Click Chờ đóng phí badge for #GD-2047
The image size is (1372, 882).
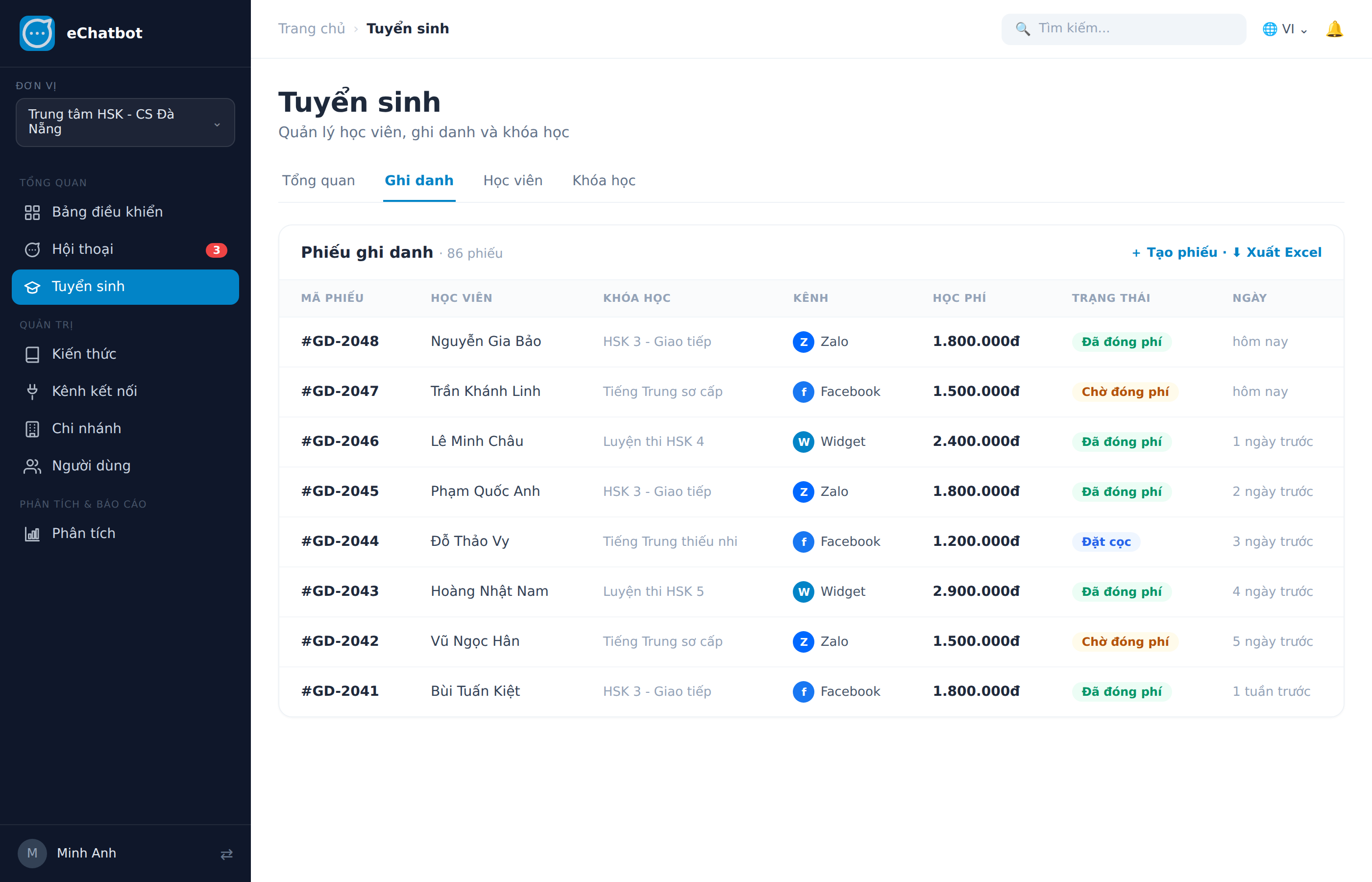tap(1125, 392)
